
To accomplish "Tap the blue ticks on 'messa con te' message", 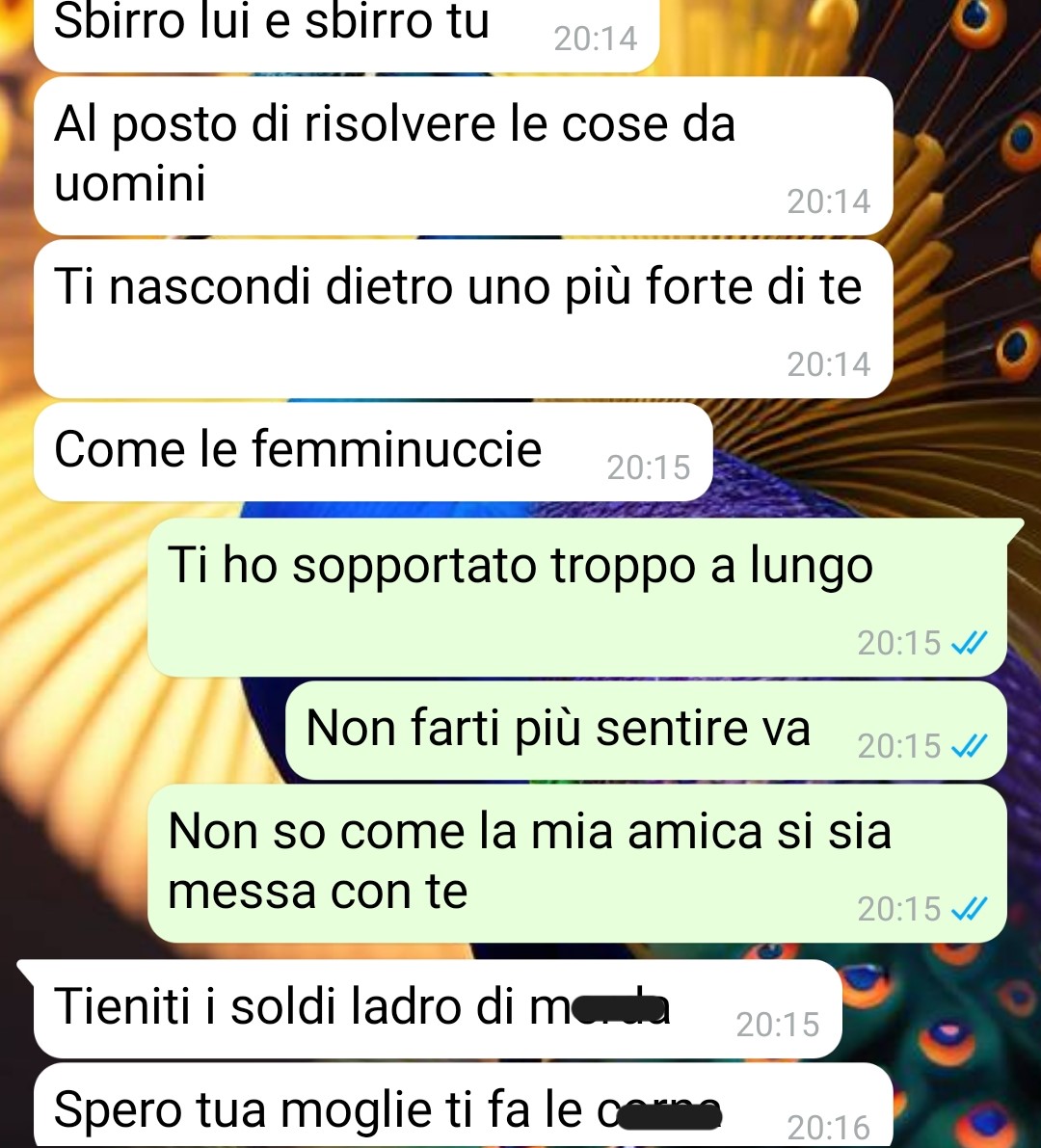I will 969,909.
